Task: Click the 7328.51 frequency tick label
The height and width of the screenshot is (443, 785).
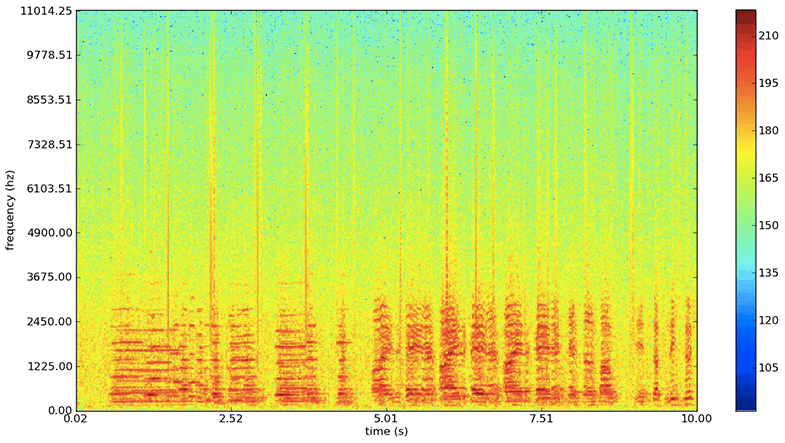Action: point(49,144)
